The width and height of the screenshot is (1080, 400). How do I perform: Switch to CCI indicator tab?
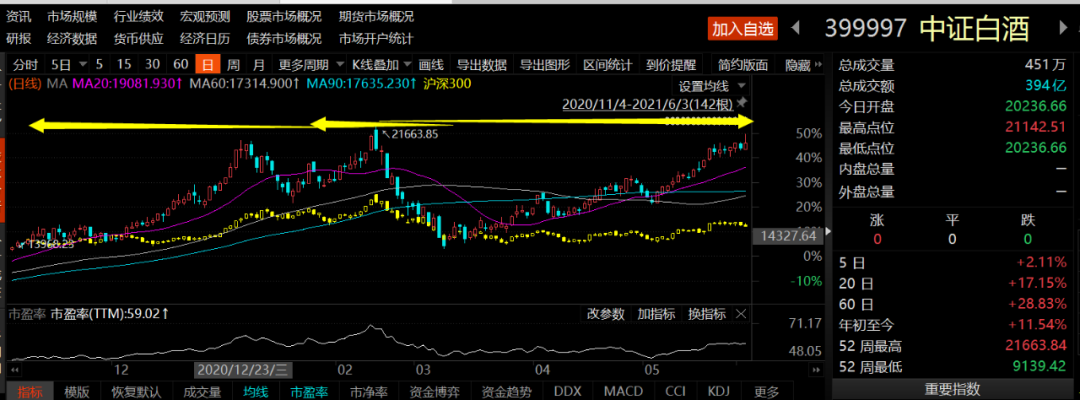tap(675, 392)
